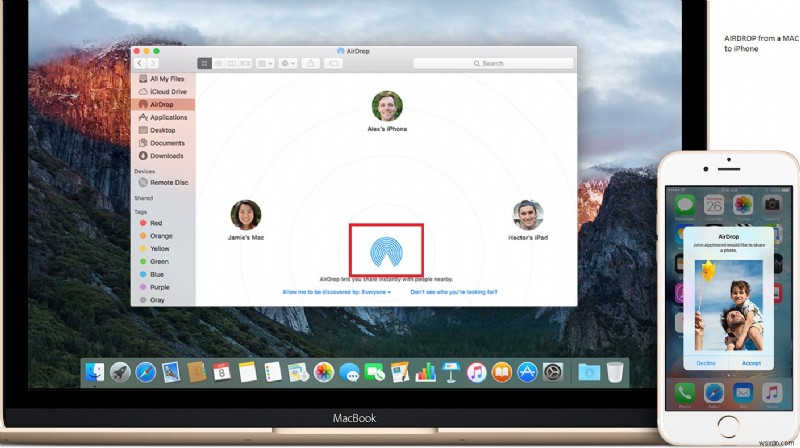Select Remote Disc under Devices
Image resolution: width=800 pixels, height=448 pixels.
pyautogui.click(x=163, y=182)
